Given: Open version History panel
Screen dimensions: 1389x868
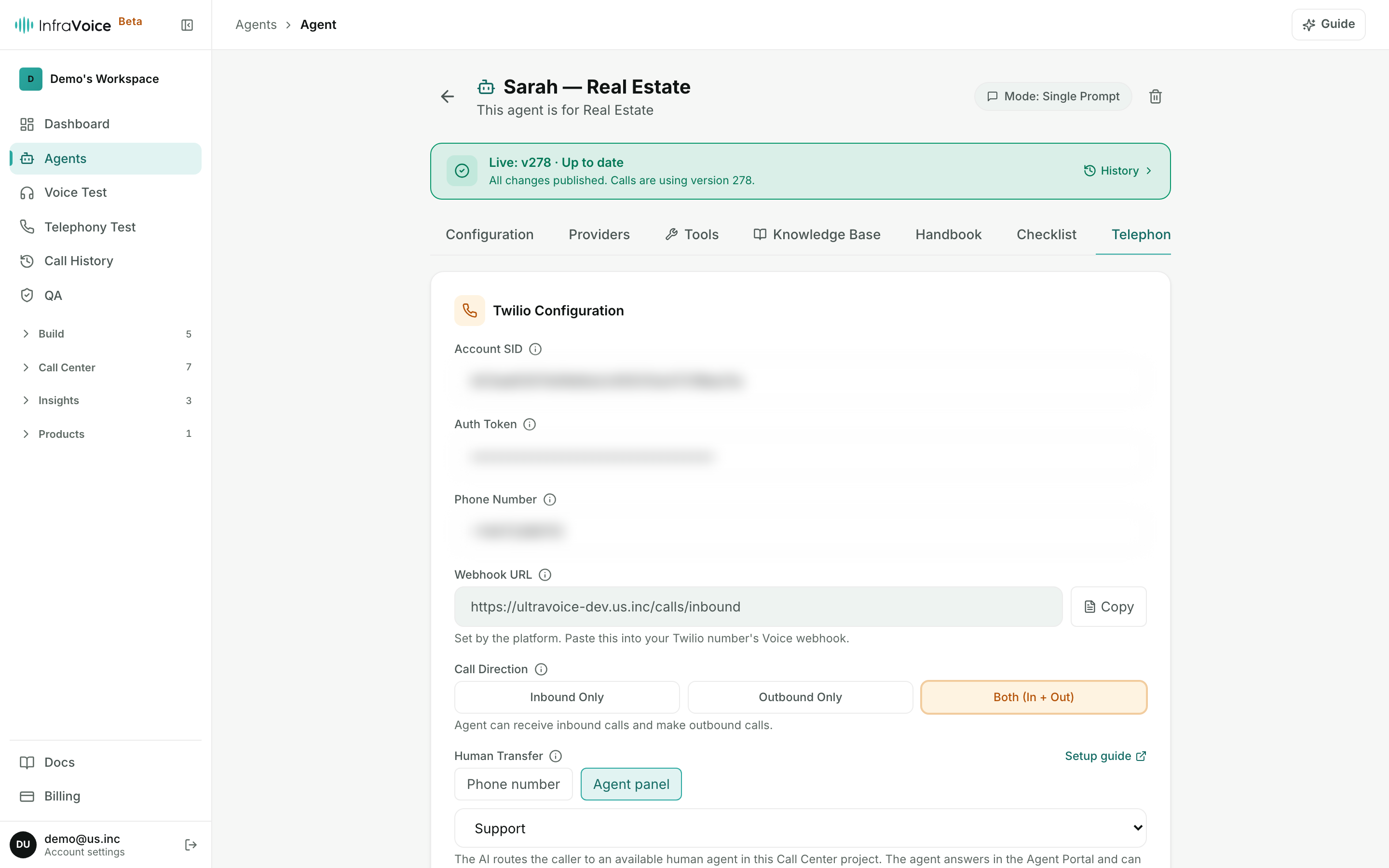Looking at the screenshot, I should [x=1117, y=171].
